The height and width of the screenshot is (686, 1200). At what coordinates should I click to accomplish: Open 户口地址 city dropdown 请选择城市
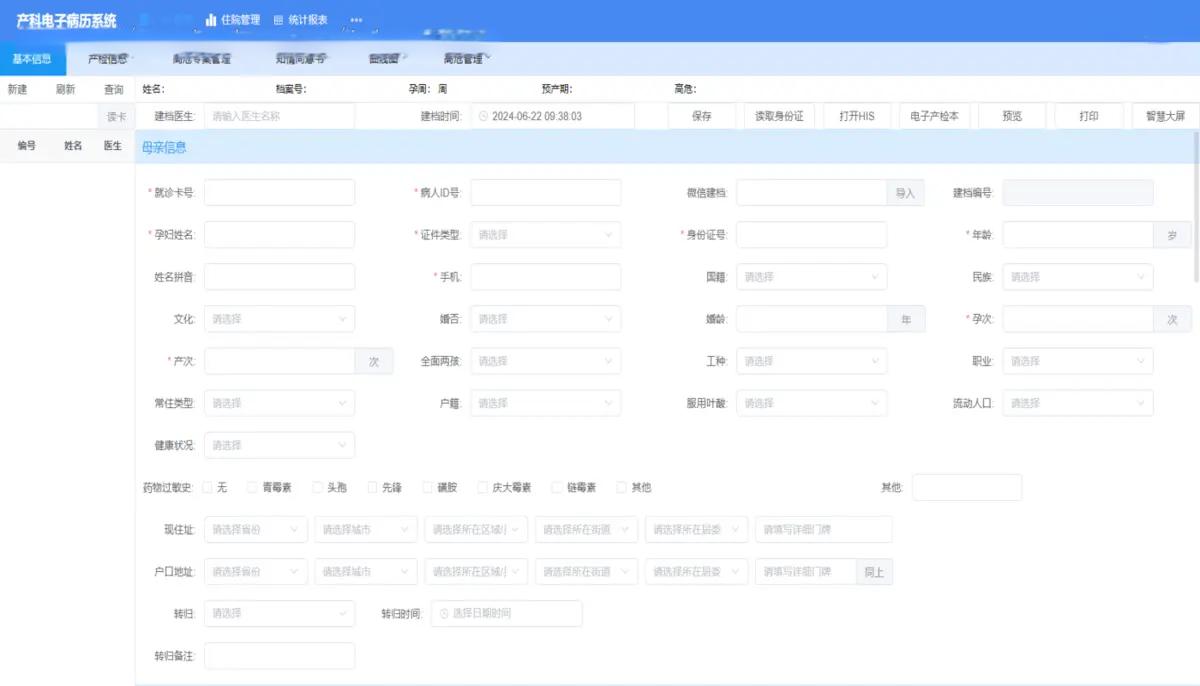pyautogui.click(x=366, y=572)
